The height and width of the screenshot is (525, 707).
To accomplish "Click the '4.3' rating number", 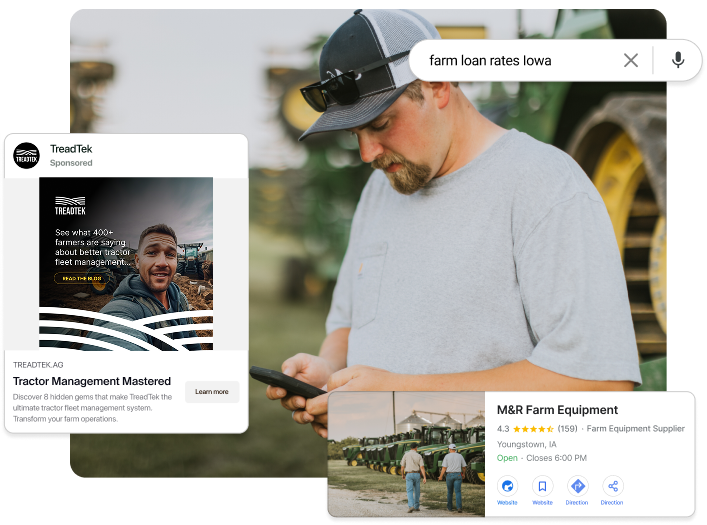I will point(503,428).
